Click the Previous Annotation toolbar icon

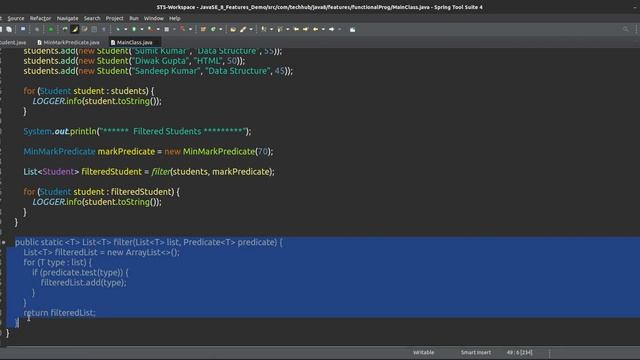(280, 29)
